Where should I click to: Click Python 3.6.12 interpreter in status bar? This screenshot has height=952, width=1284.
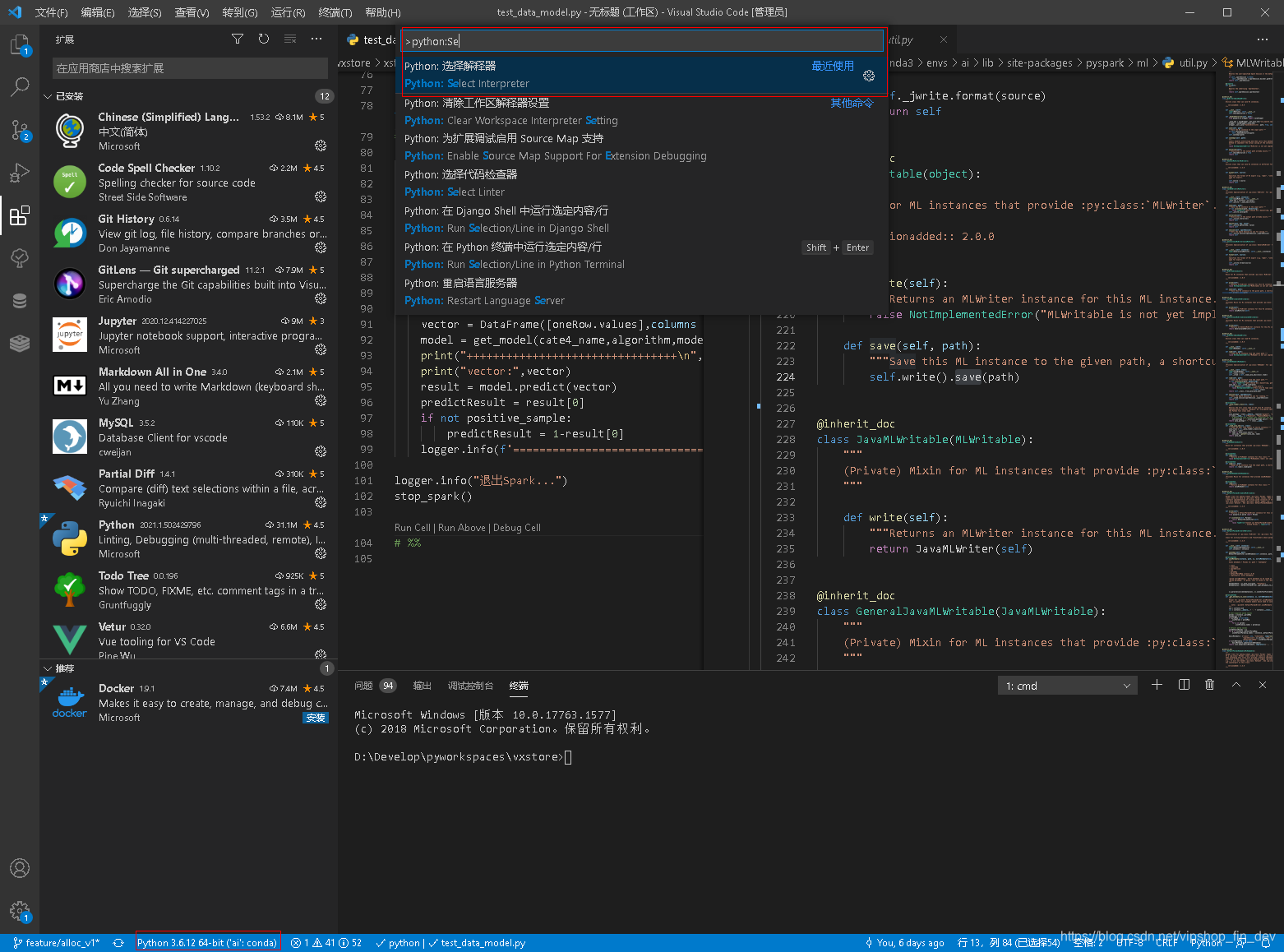point(207,943)
